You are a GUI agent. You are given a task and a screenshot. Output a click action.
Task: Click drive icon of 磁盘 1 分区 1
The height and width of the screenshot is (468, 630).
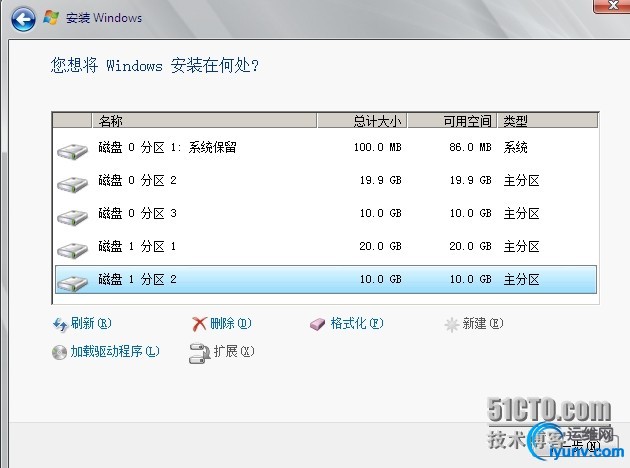click(x=72, y=251)
